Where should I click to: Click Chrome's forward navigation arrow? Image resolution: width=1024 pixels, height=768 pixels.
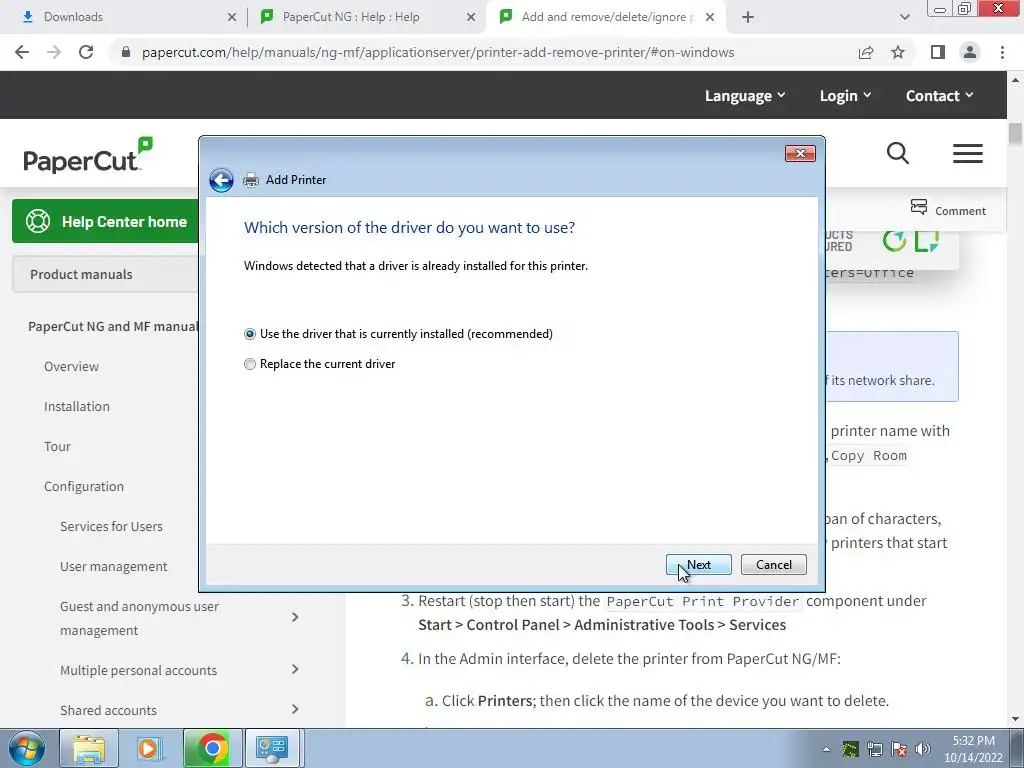click(54, 52)
